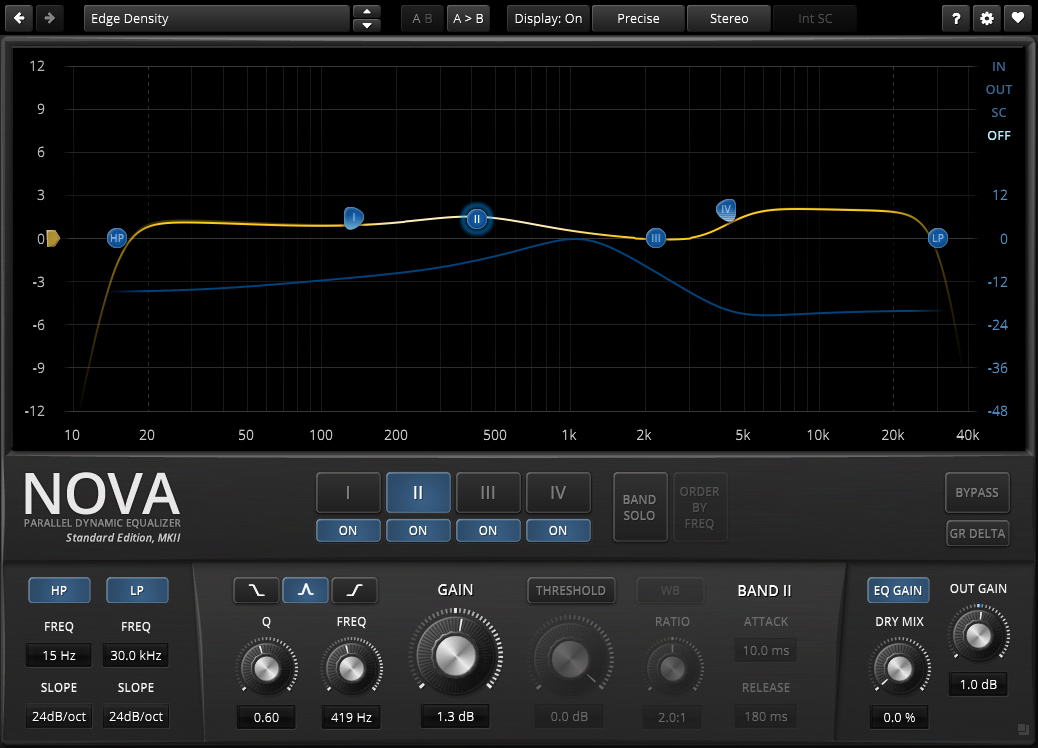1038x748 pixels.
Task: Select the bell filter shape icon
Action: [x=306, y=591]
